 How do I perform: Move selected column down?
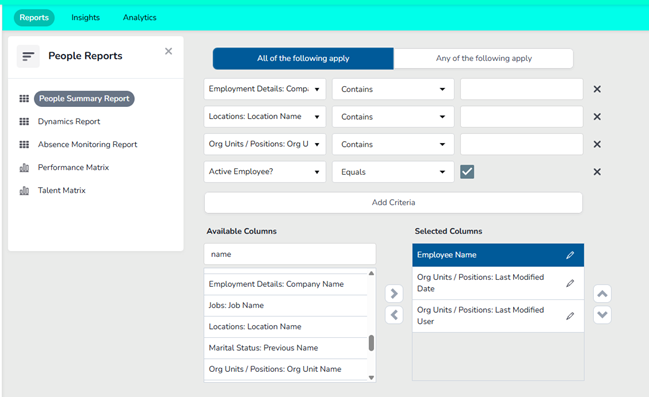point(602,315)
